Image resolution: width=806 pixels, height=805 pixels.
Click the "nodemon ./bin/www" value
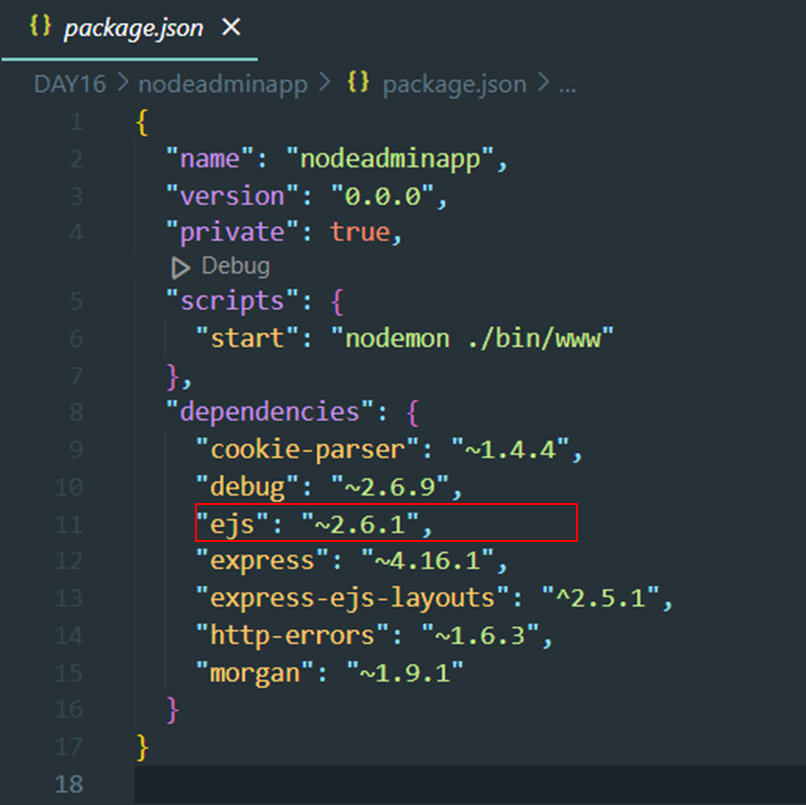tap(472, 338)
